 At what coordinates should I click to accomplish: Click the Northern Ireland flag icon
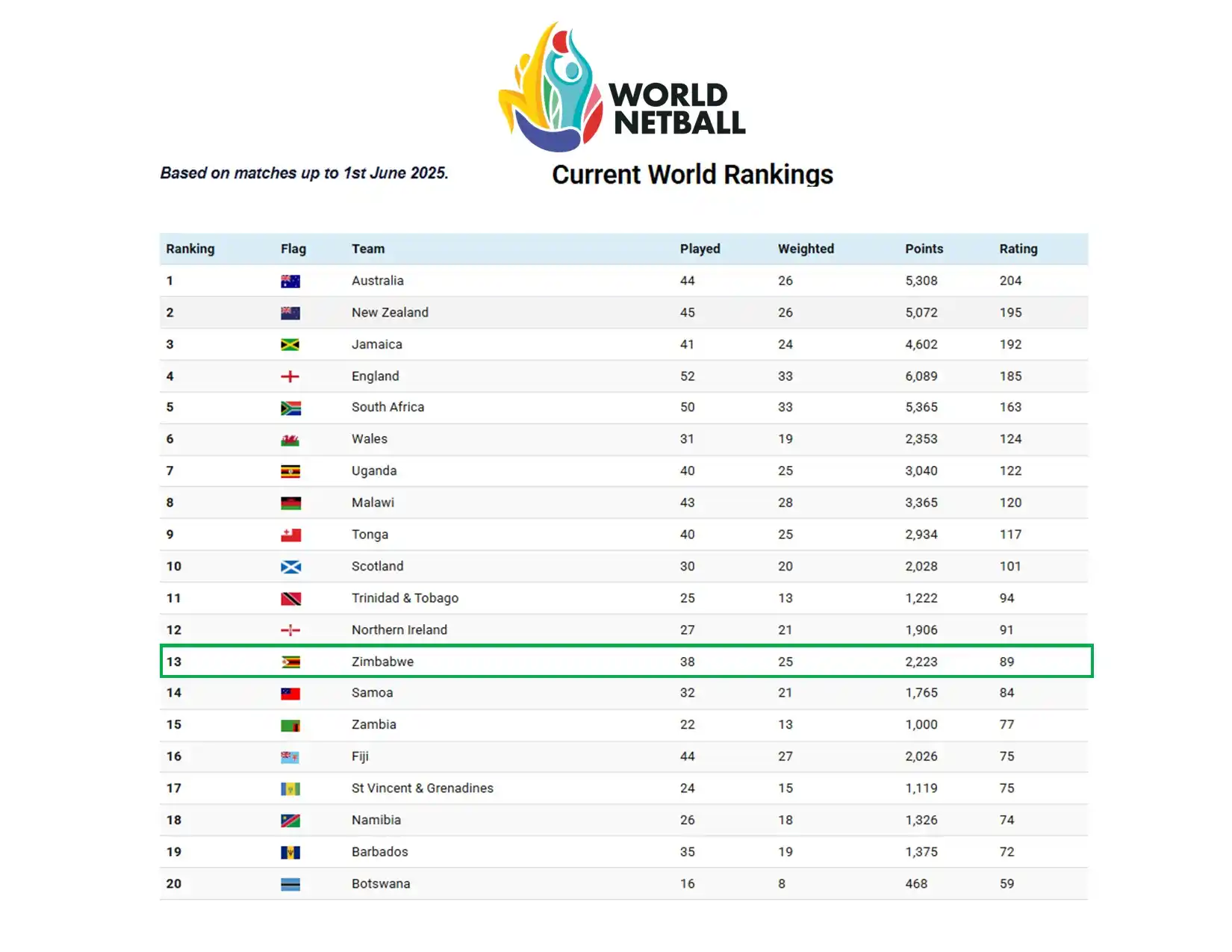click(290, 631)
